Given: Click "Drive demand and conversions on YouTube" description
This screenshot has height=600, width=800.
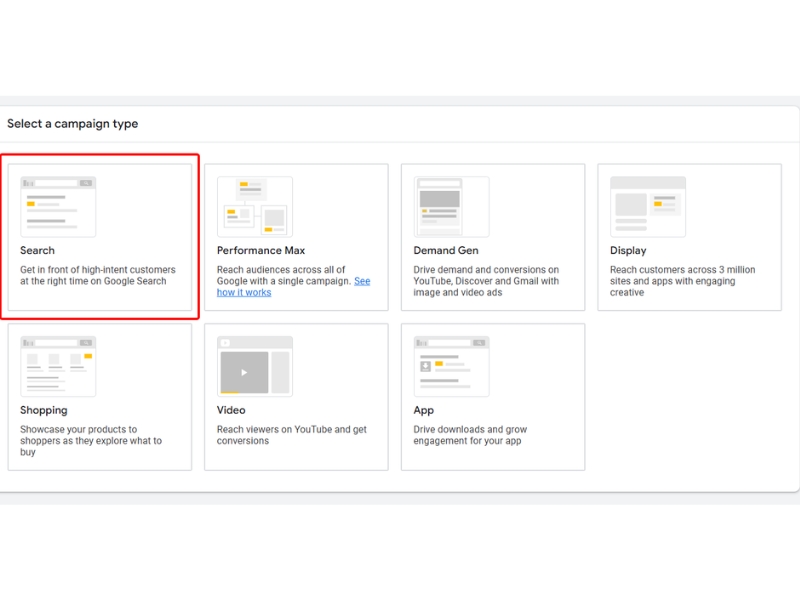Looking at the screenshot, I should (486, 281).
